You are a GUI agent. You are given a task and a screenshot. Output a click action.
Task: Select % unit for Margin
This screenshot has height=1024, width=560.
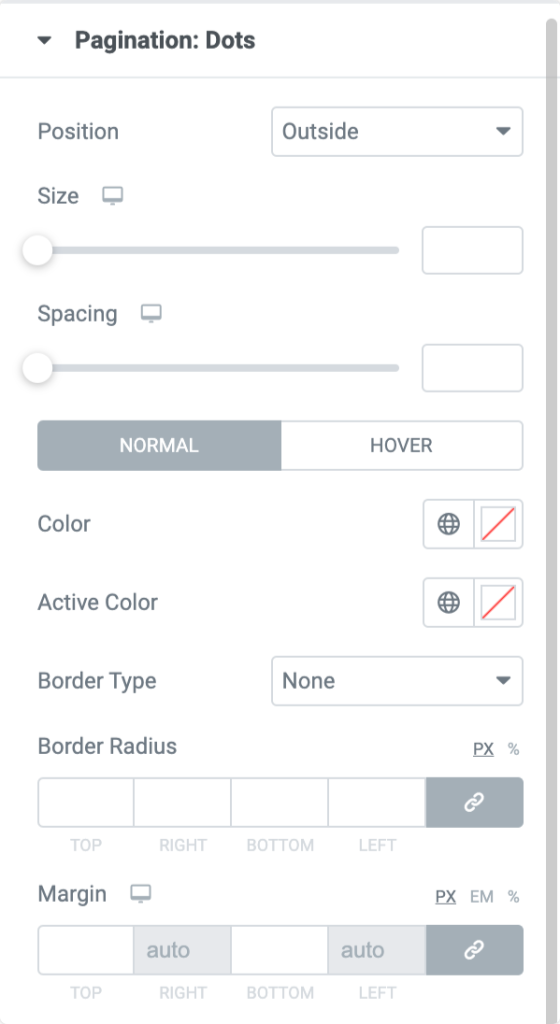point(514,897)
